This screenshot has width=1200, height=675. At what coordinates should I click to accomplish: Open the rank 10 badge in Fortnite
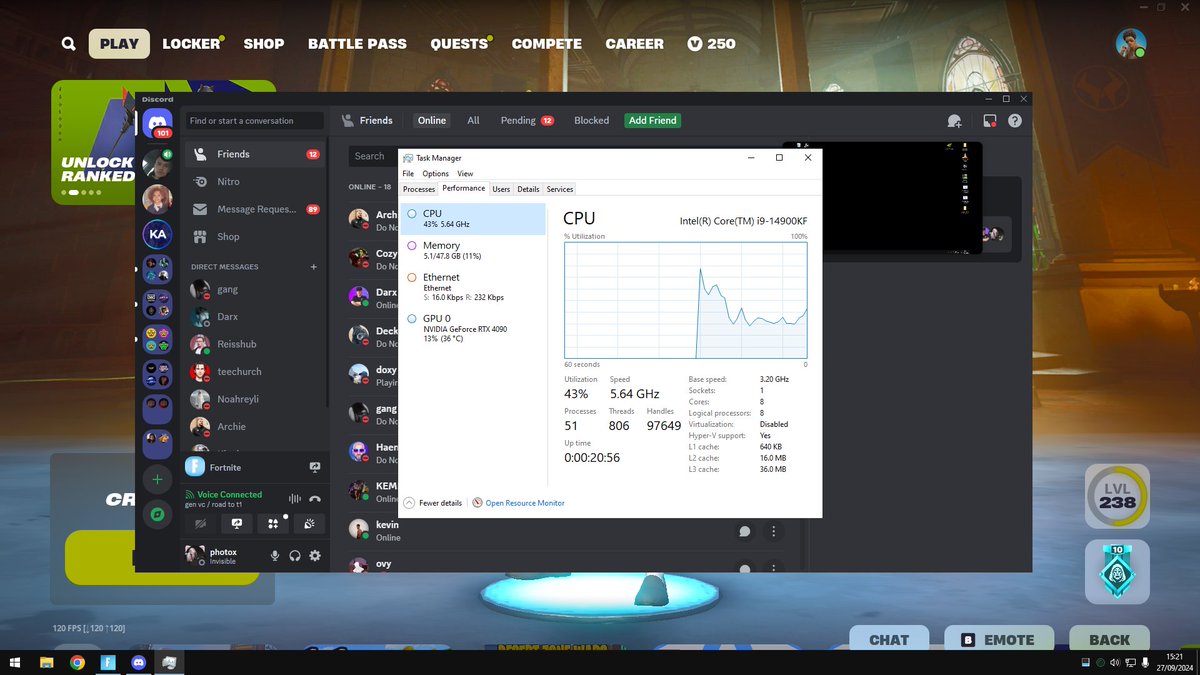[1116, 574]
